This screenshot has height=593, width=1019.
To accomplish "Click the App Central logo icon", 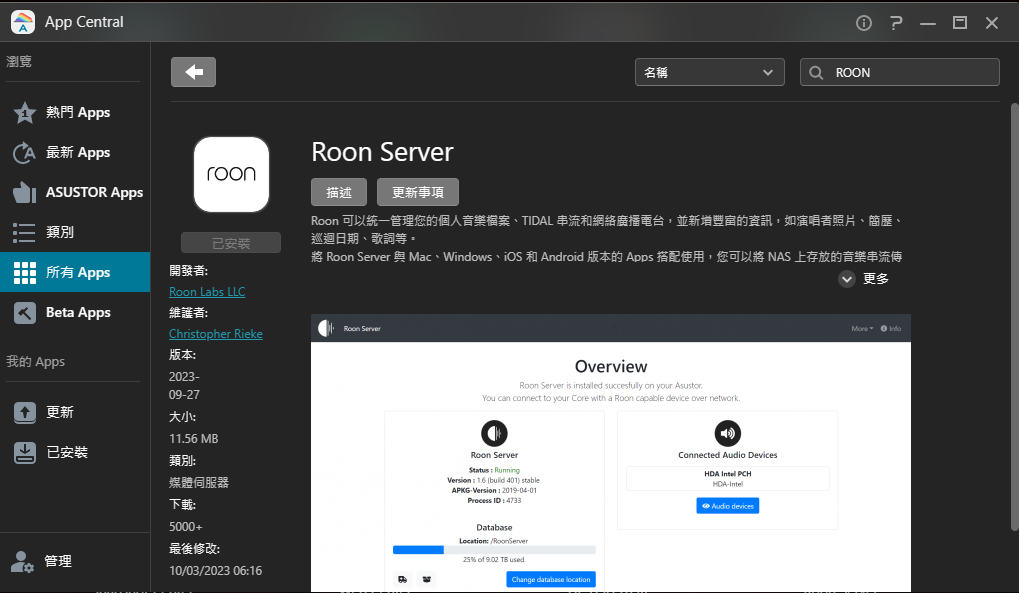I will 23,22.
